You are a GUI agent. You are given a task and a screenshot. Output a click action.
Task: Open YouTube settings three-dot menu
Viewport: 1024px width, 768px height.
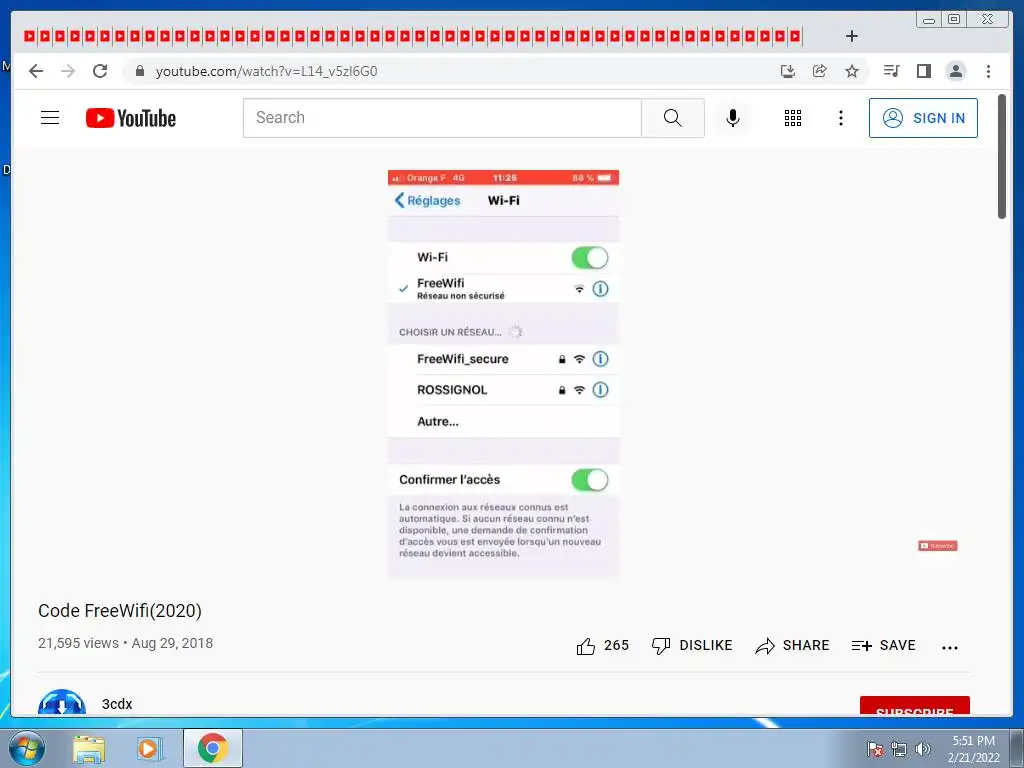840,118
